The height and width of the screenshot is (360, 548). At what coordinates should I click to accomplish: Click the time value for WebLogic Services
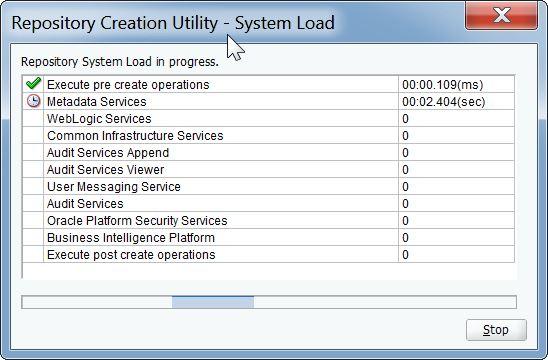tap(405, 118)
